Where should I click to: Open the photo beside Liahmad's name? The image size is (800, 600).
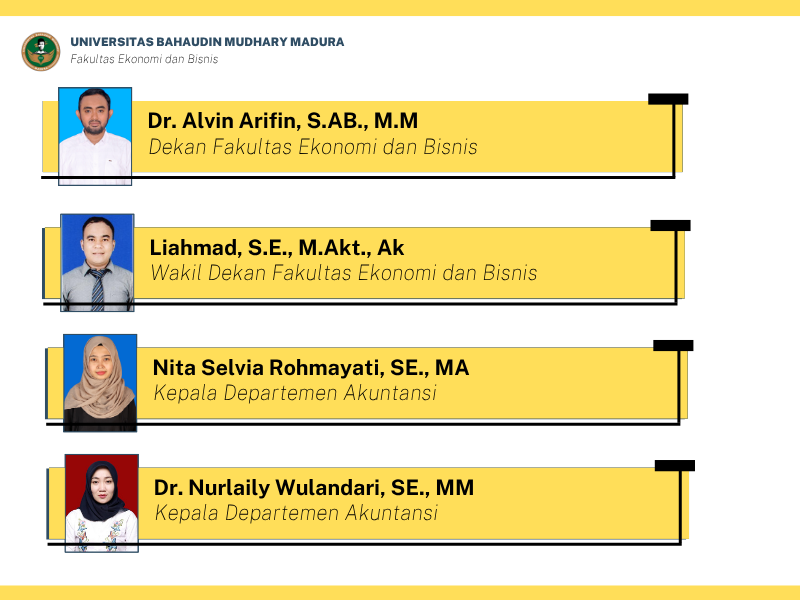pos(97,262)
